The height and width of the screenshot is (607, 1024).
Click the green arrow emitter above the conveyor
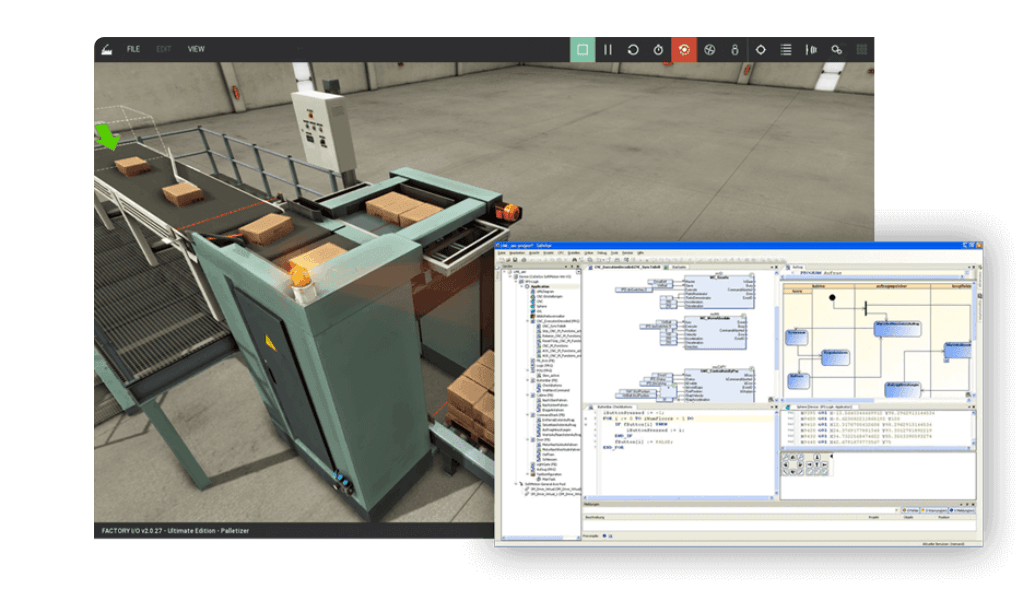tap(105, 135)
